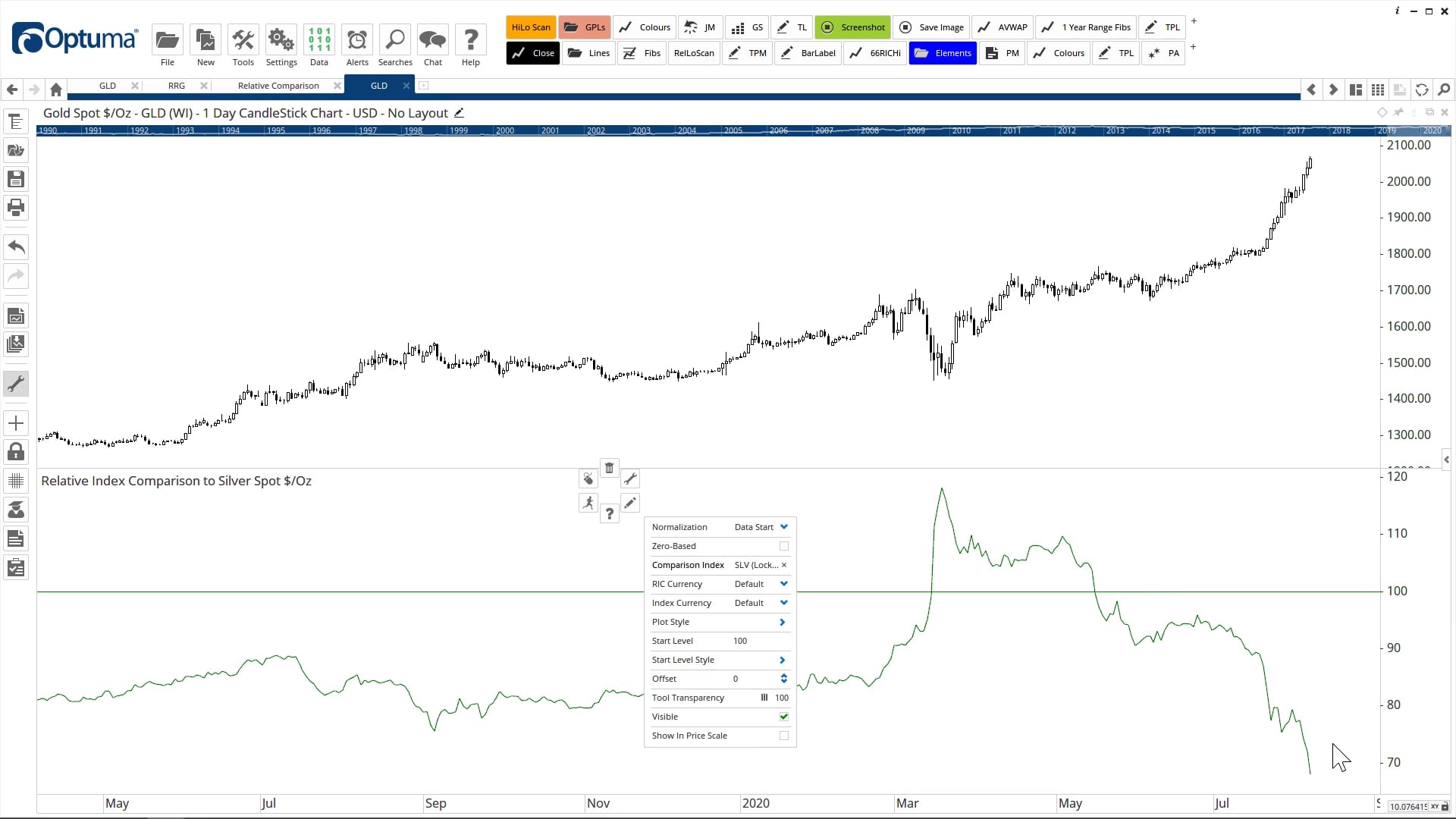Uncheck the Visible checkbox

[x=784, y=717]
